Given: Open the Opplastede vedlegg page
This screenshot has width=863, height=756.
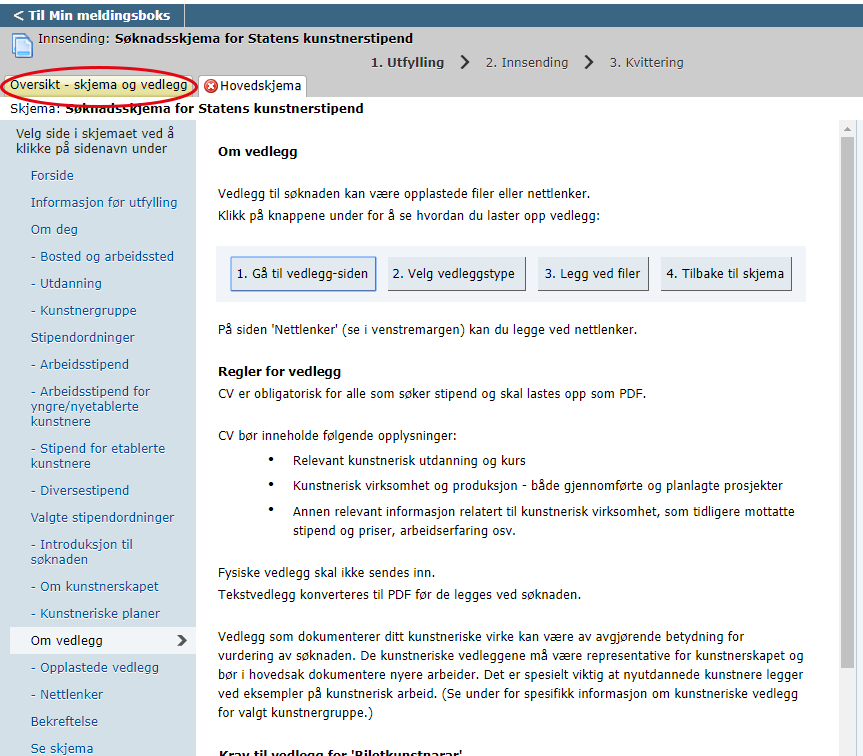Looking at the screenshot, I should 95,667.
